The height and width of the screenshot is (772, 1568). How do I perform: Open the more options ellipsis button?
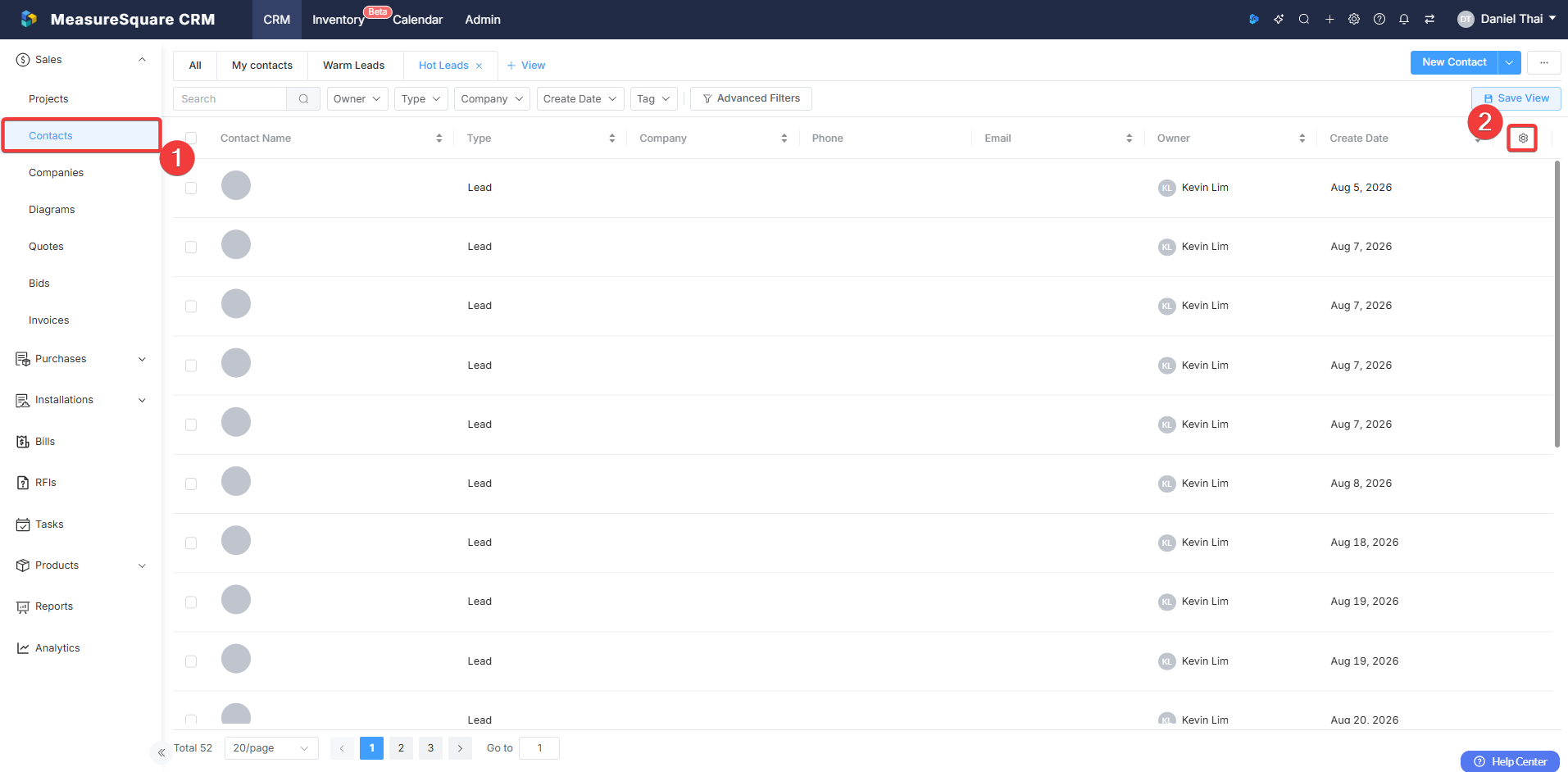[1544, 62]
